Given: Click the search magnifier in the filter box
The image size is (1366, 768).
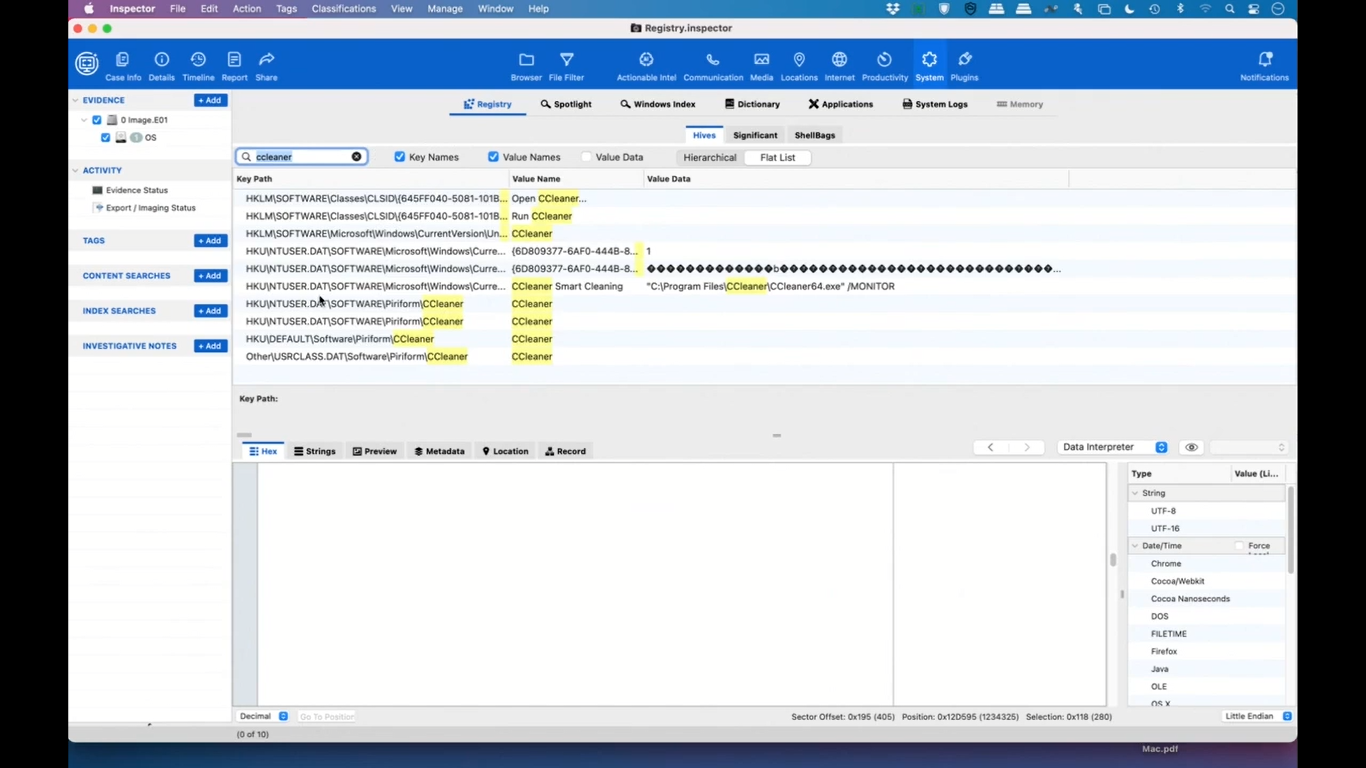Looking at the screenshot, I should [246, 157].
